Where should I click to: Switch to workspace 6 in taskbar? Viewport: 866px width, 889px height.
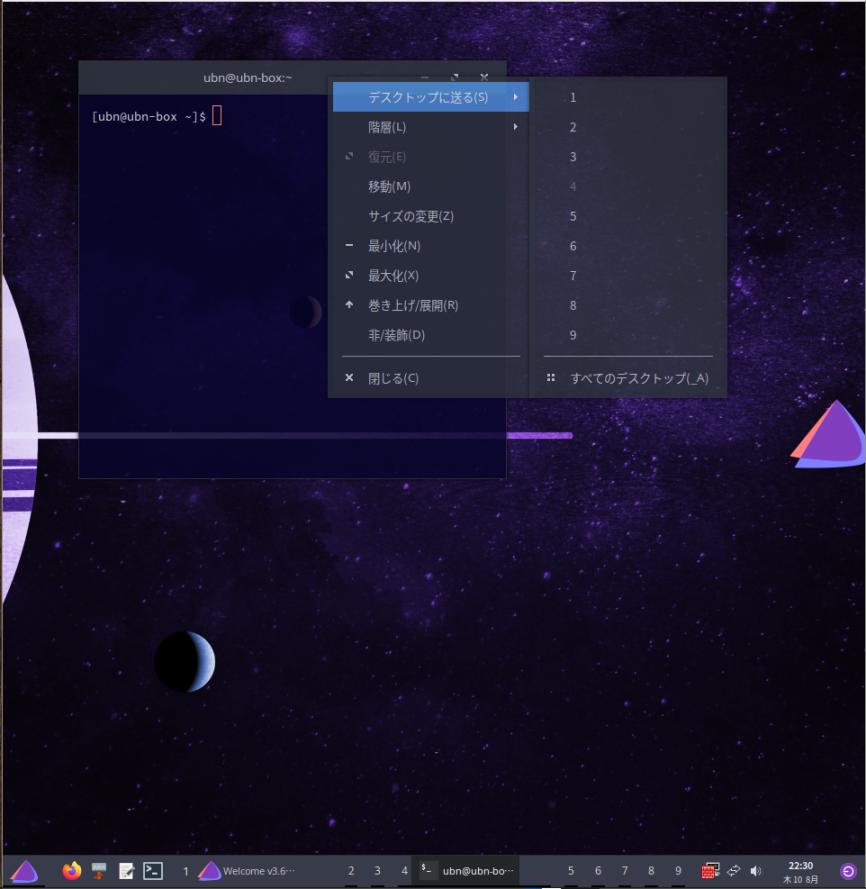click(598, 871)
